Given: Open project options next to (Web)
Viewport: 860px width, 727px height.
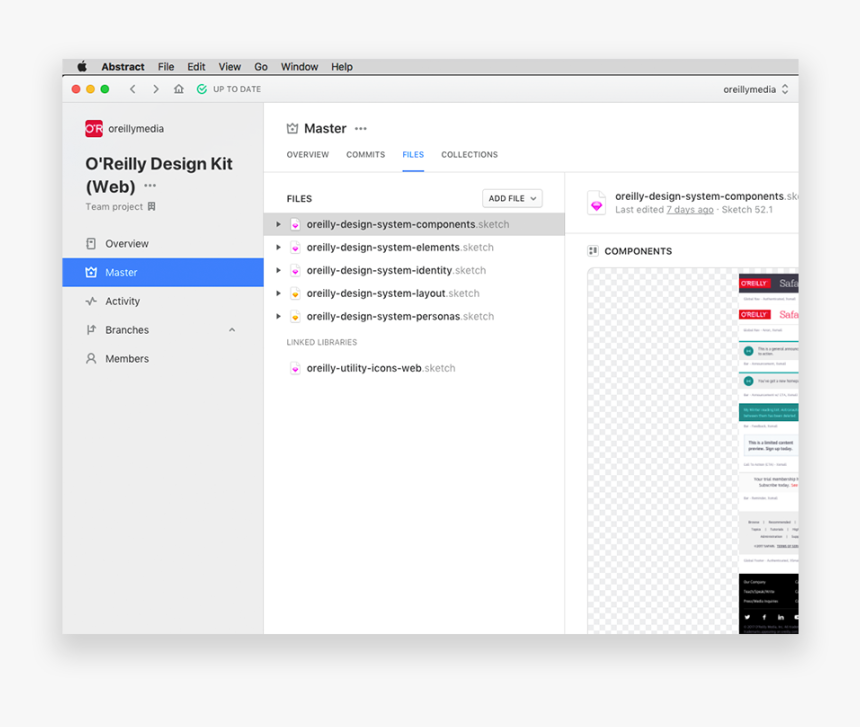Looking at the screenshot, I should (150, 186).
